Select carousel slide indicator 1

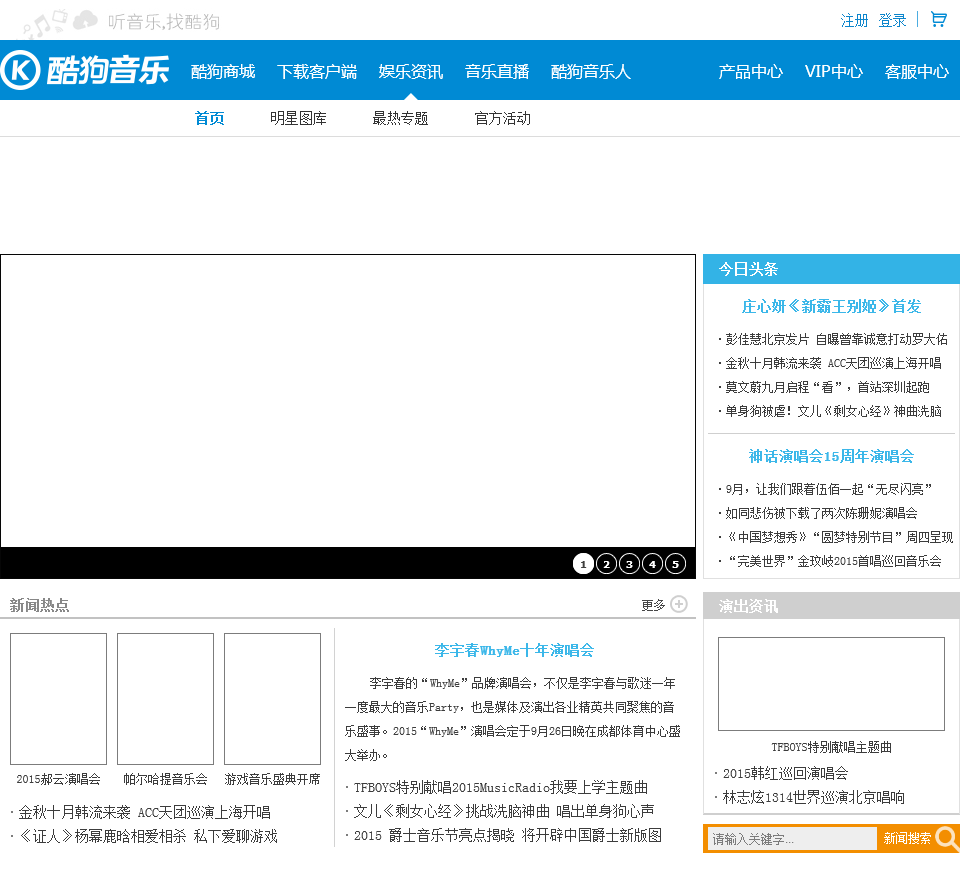583,564
